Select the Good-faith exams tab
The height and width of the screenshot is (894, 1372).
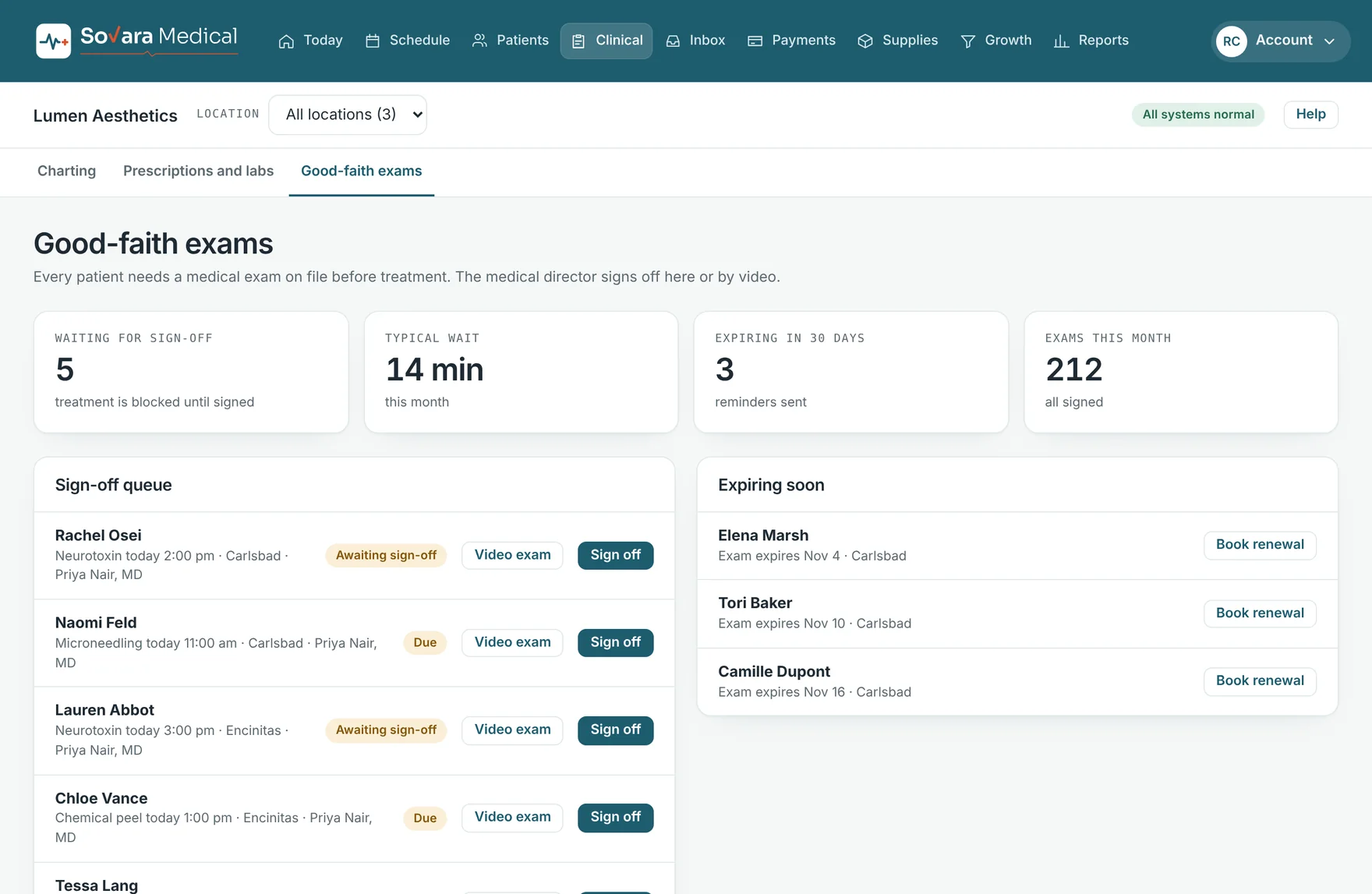pos(362,171)
